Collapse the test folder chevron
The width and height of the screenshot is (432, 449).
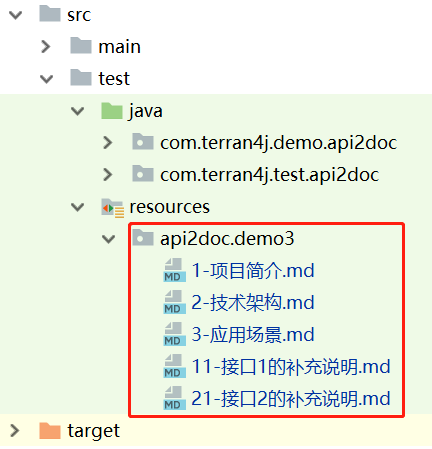[x=46, y=79]
